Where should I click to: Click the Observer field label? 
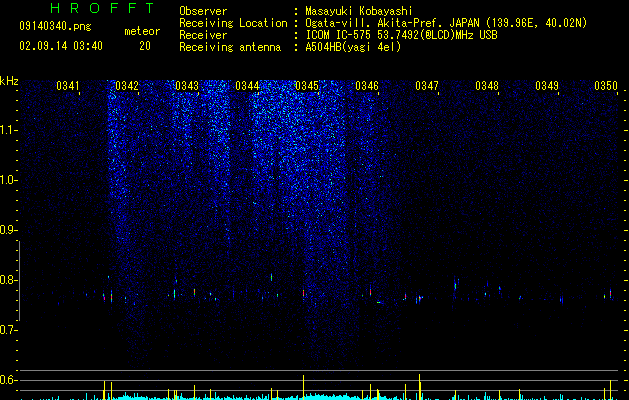pos(203,11)
